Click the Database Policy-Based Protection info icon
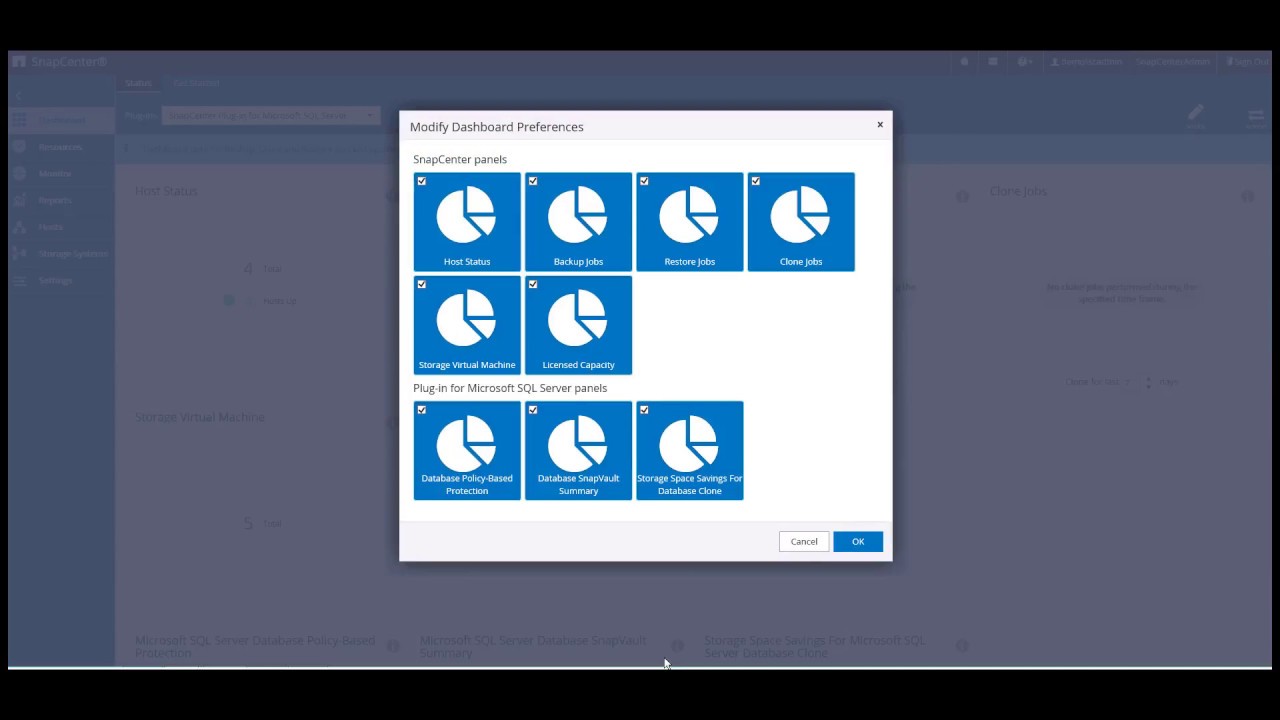 (x=393, y=646)
